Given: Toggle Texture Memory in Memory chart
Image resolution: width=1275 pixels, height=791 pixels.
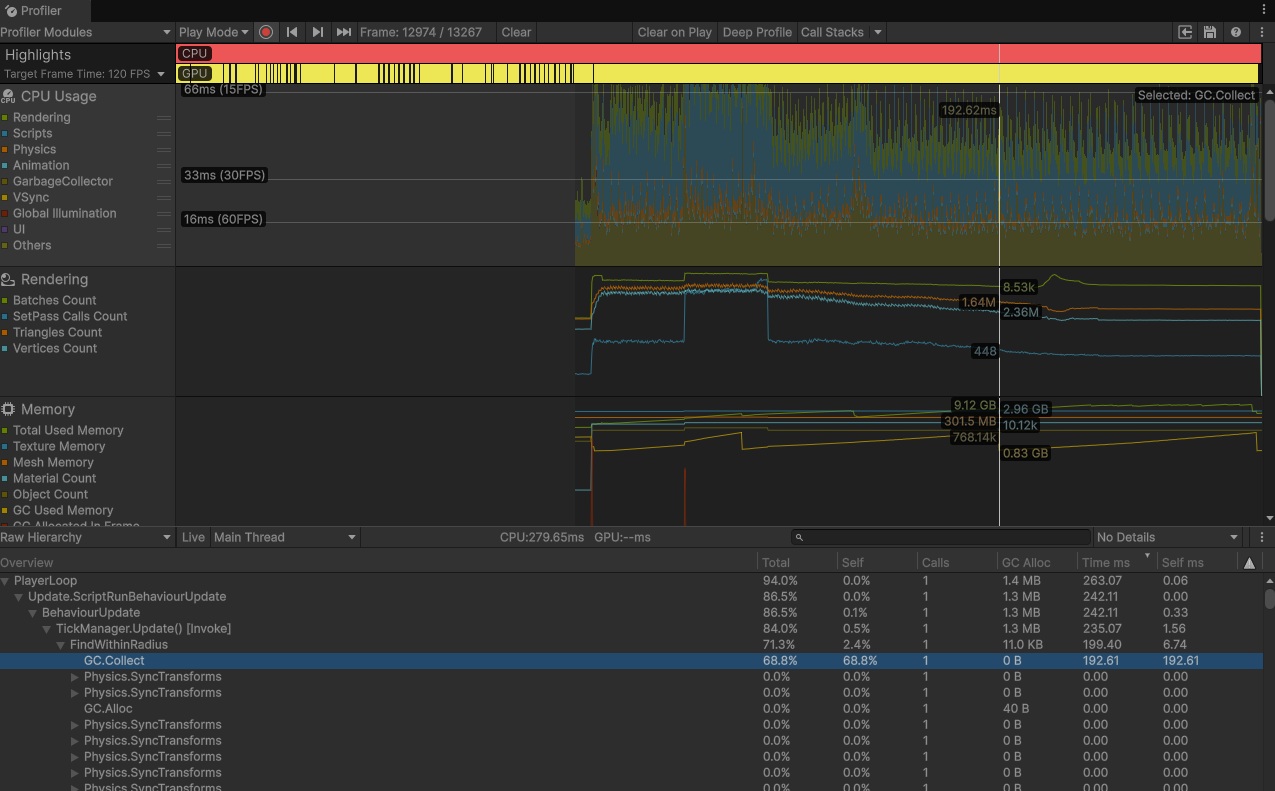Looking at the screenshot, I should (5, 446).
